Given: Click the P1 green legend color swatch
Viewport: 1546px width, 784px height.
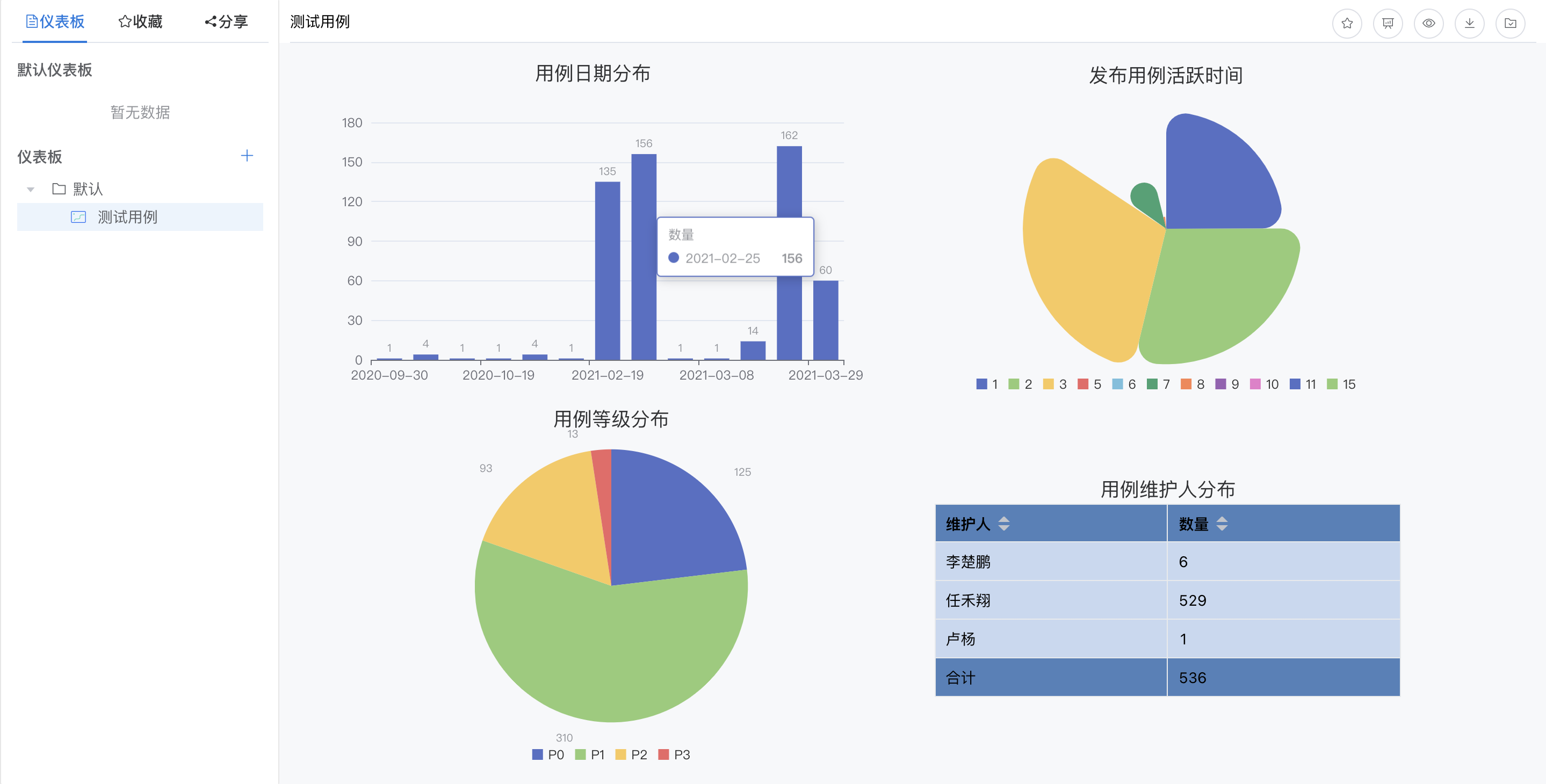Looking at the screenshot, I should click(x=580, y=754).
